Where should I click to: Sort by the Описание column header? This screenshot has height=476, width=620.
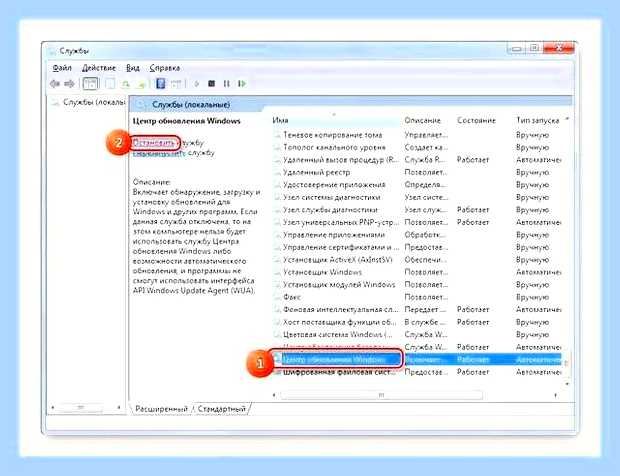coord(422,120)
